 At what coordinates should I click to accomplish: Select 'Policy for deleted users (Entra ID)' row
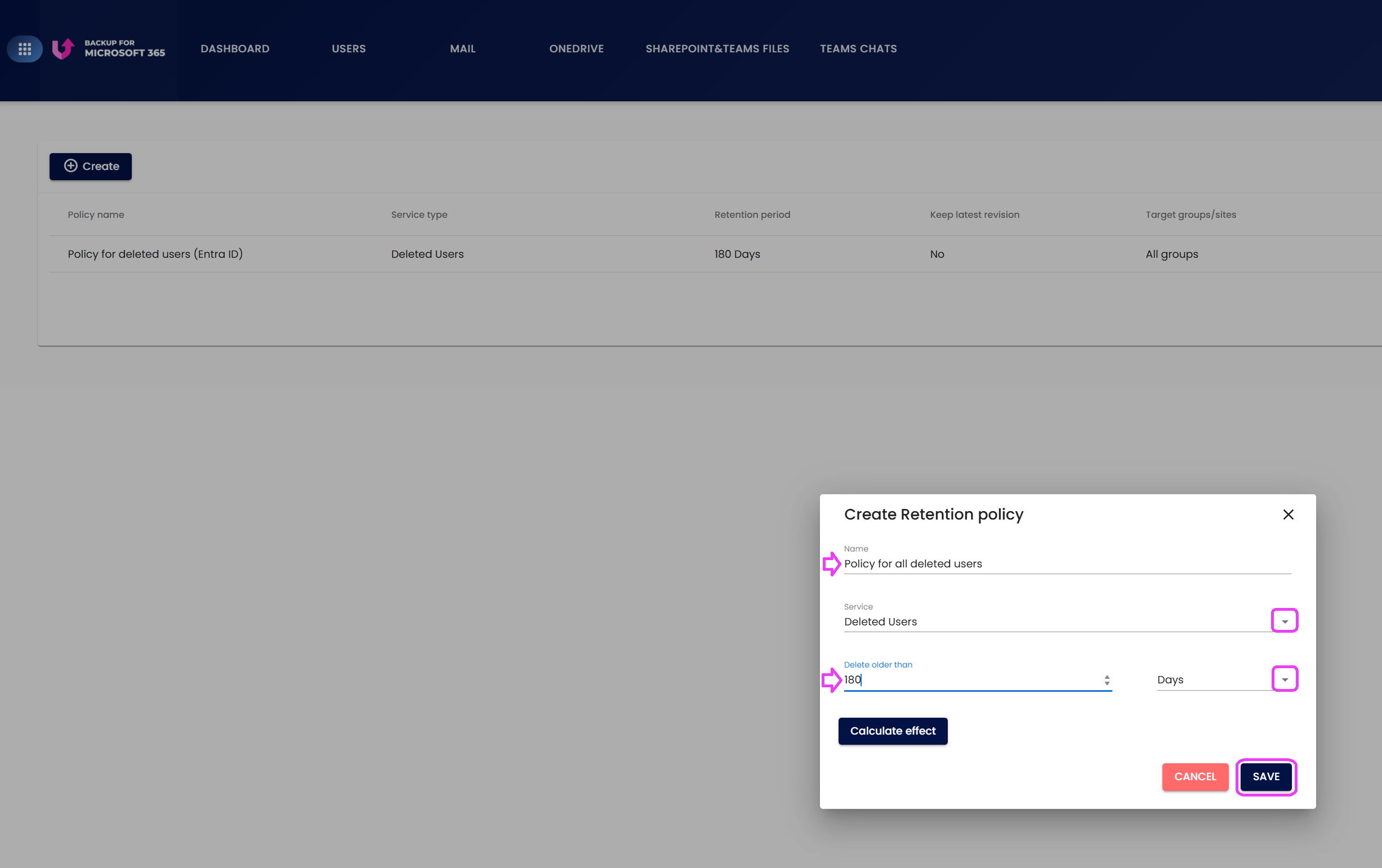(x=715, y=254)
